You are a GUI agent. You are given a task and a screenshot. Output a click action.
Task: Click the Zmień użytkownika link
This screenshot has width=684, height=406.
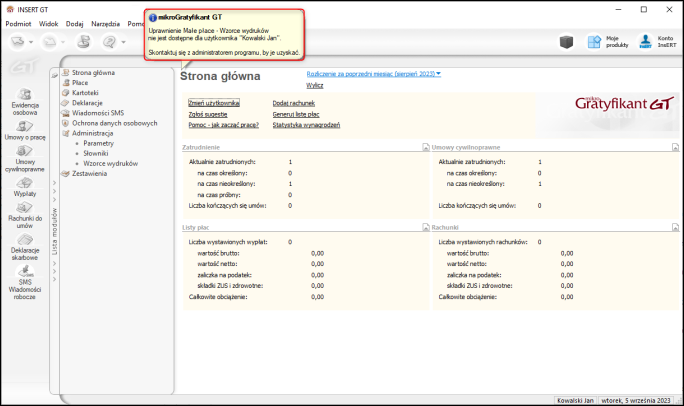pos(214,103)
